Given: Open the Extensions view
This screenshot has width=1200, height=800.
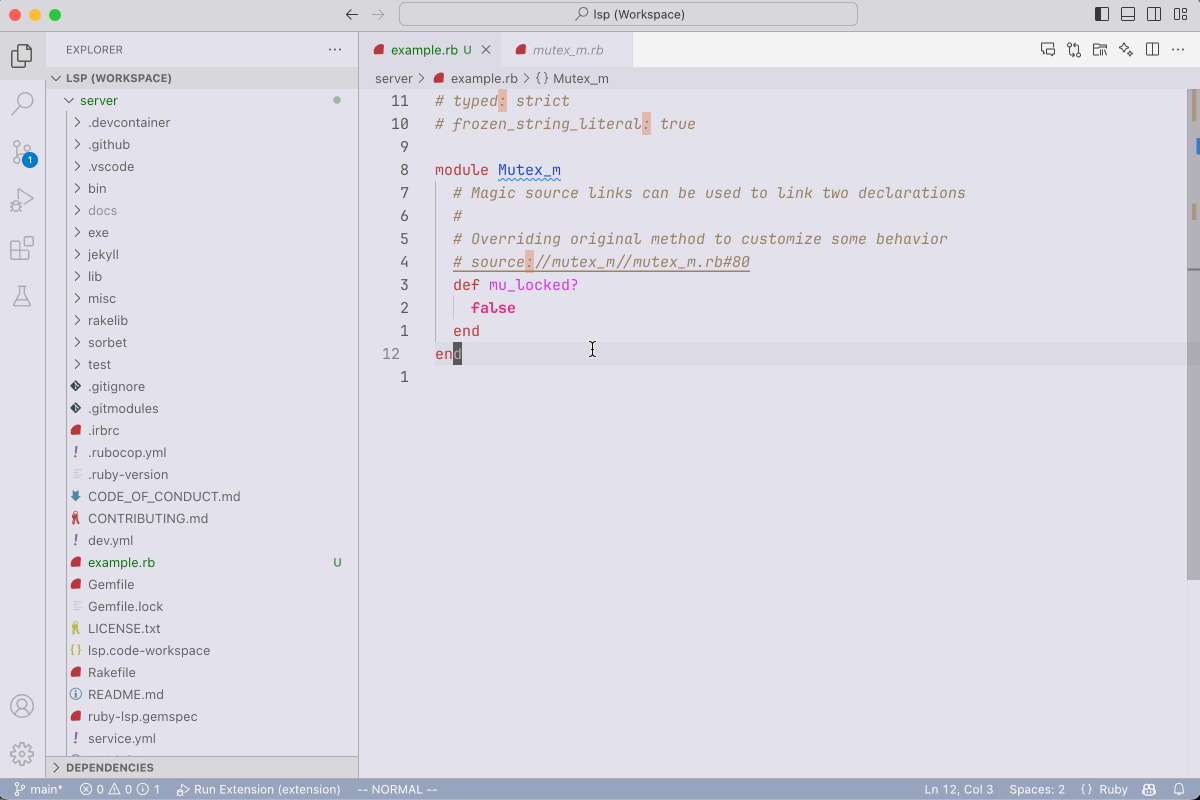Looking at the screenshot, I should [x=22, y=248].
